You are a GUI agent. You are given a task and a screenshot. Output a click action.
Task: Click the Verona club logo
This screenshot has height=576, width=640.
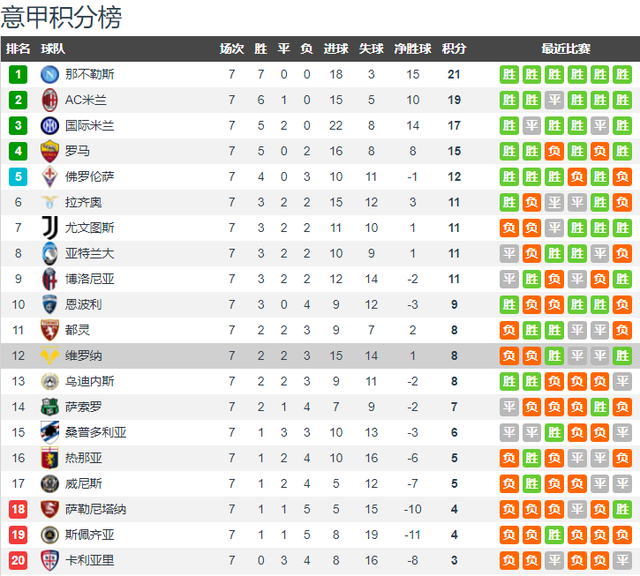(50, 356)
